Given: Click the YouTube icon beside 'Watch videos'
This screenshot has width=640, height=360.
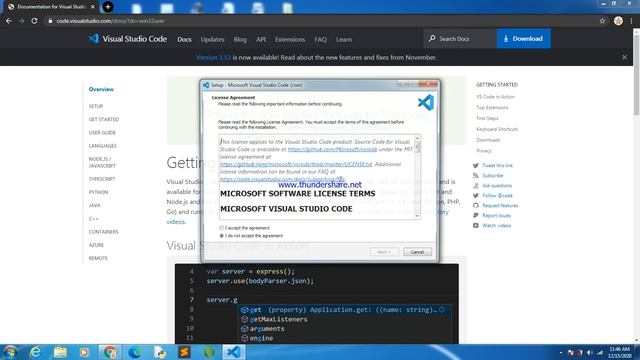Looking at the screenshot, I should [476, 225].
